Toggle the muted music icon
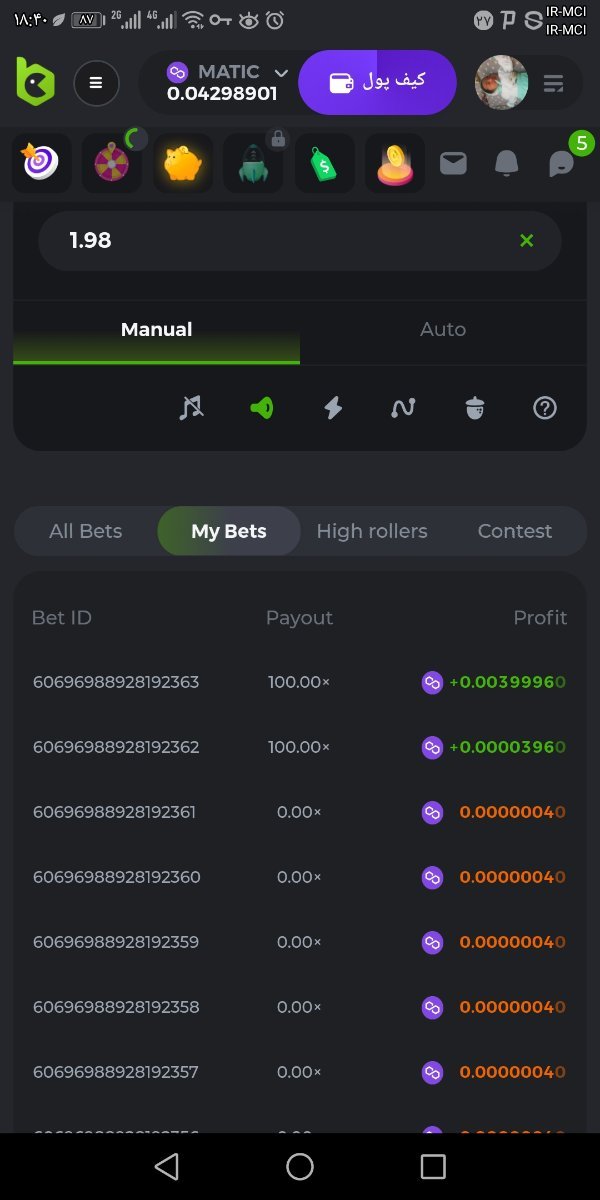 point(190,408)
